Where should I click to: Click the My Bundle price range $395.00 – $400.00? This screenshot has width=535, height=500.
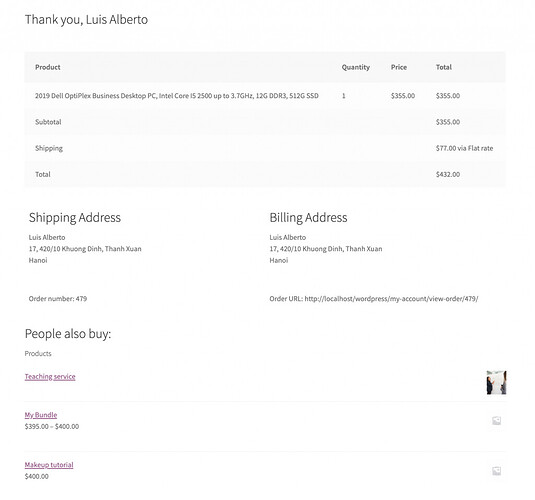[x=52, y=426]
